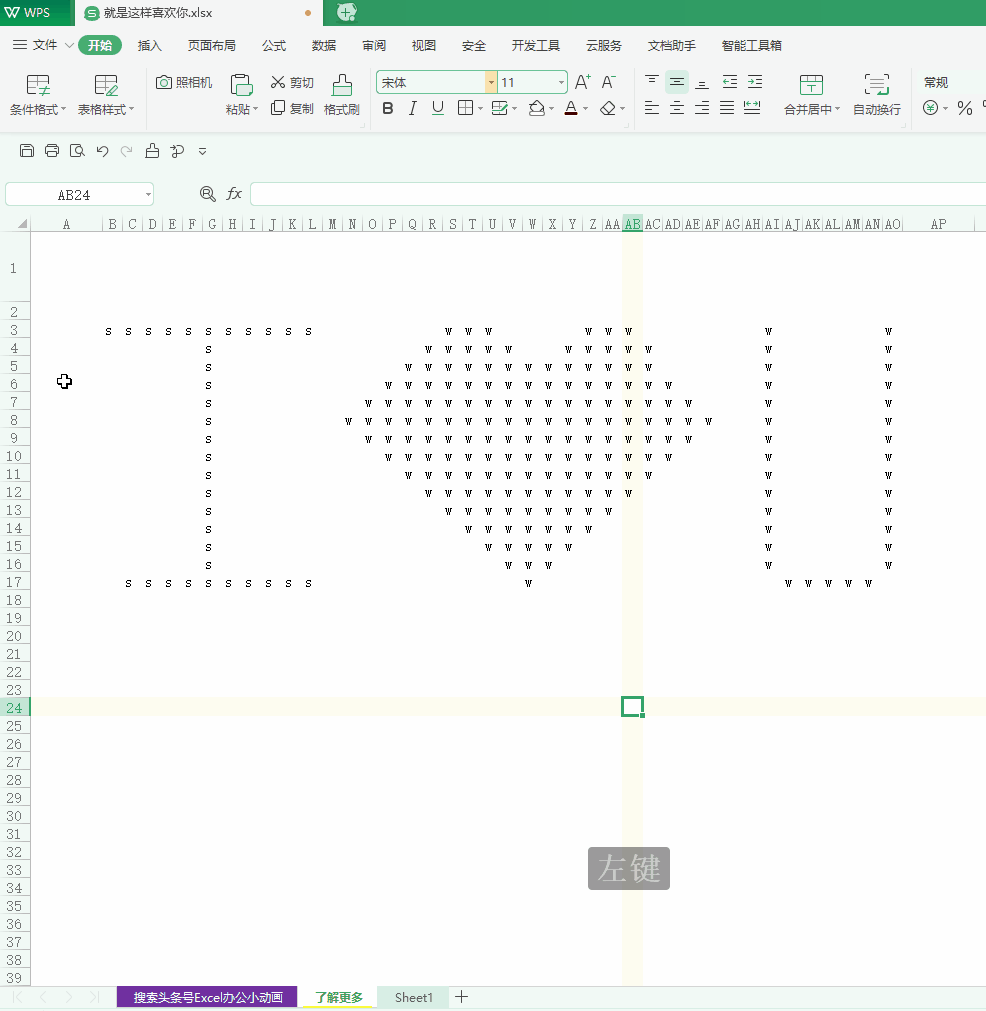Click the fx insert function icon

[x=234, y=193]
